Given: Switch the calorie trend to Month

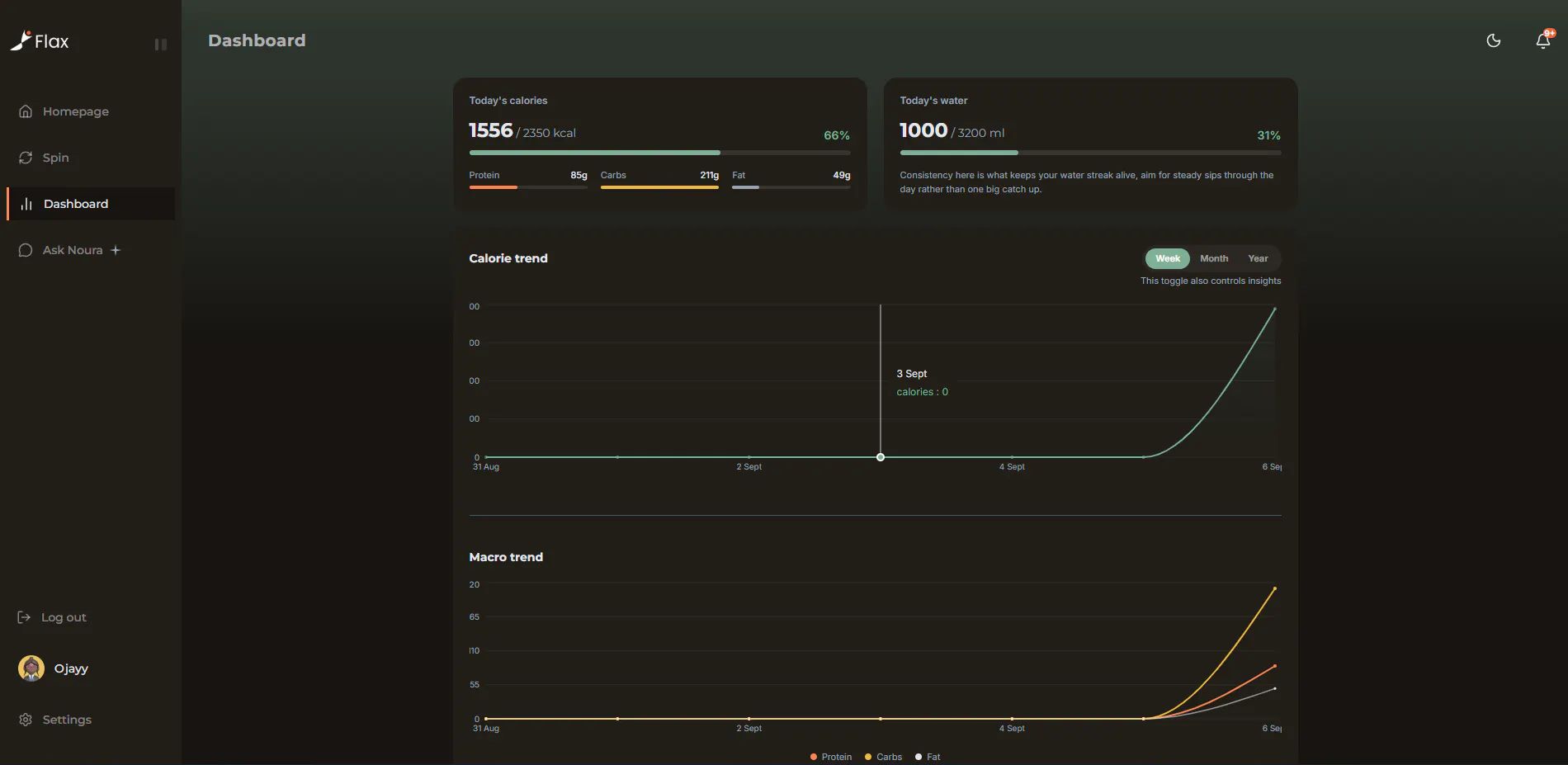Looking at the screenshot, I should (1214, 258).
